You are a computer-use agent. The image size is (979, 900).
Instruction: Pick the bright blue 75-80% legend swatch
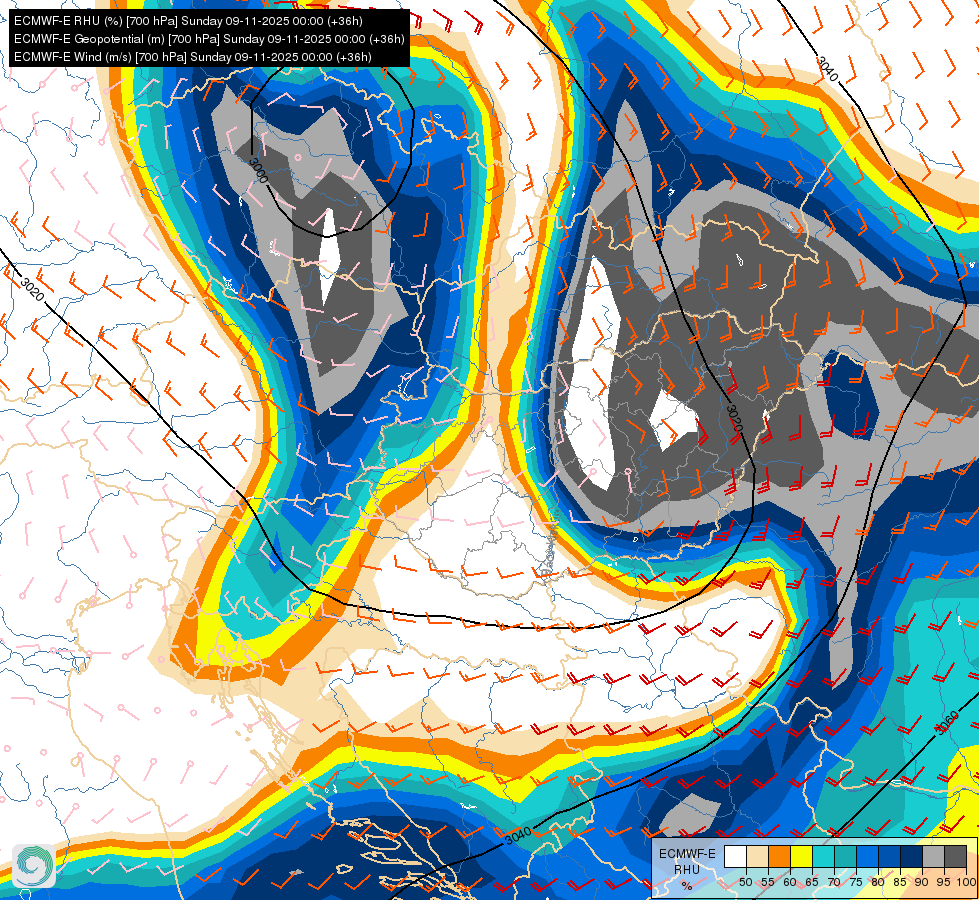point(868,856)
